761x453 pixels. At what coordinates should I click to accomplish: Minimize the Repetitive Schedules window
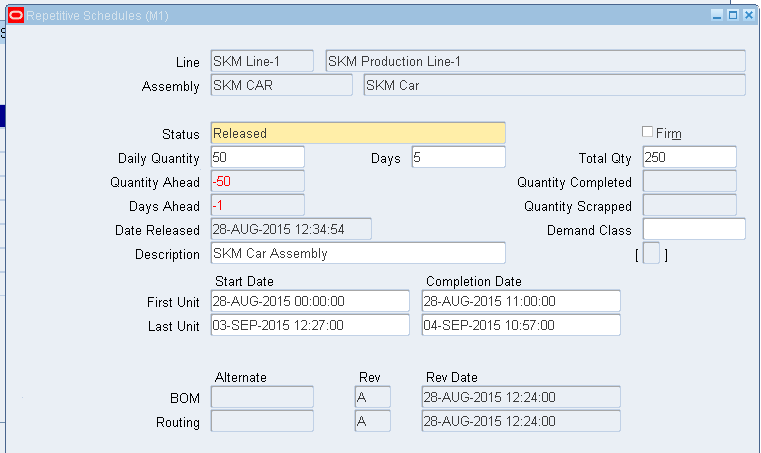(x=717, y=16)
